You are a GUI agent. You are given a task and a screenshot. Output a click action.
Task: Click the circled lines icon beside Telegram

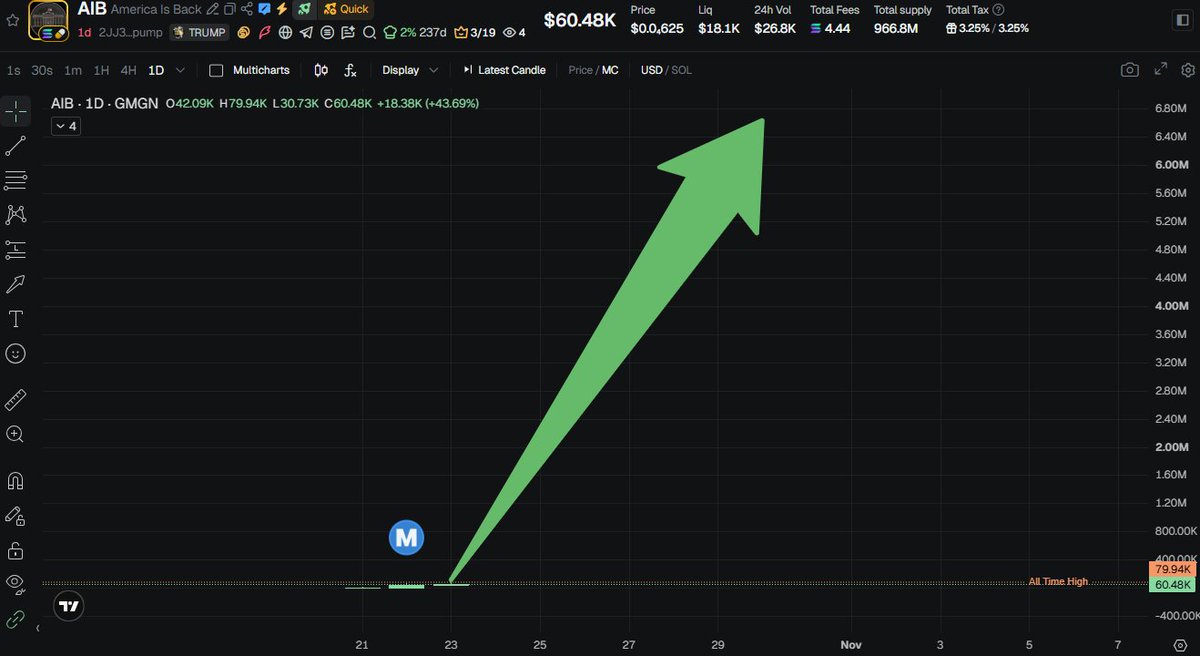click(x=327, y=32)
